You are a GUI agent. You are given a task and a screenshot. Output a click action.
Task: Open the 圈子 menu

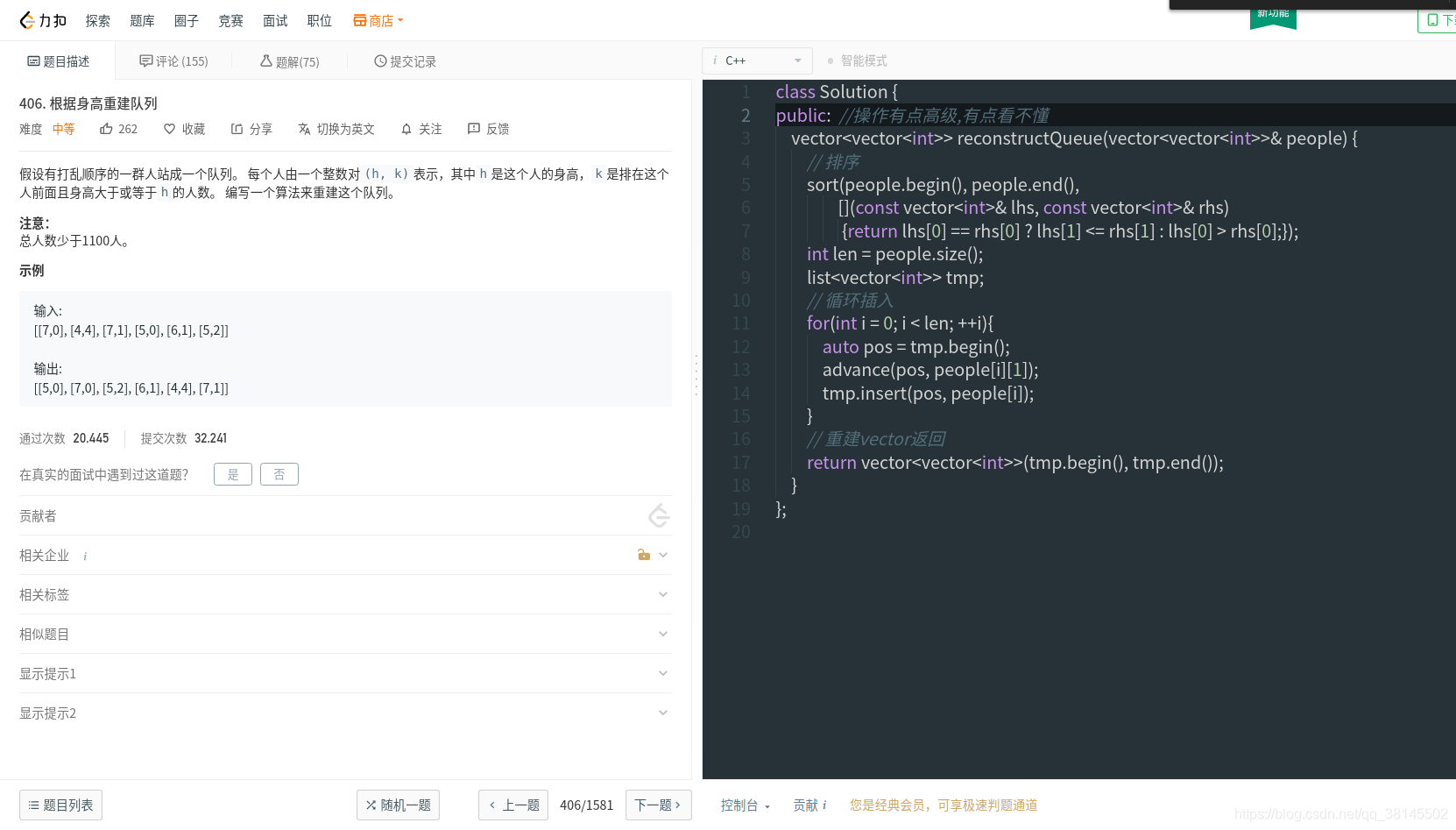[x=187, y=20]
